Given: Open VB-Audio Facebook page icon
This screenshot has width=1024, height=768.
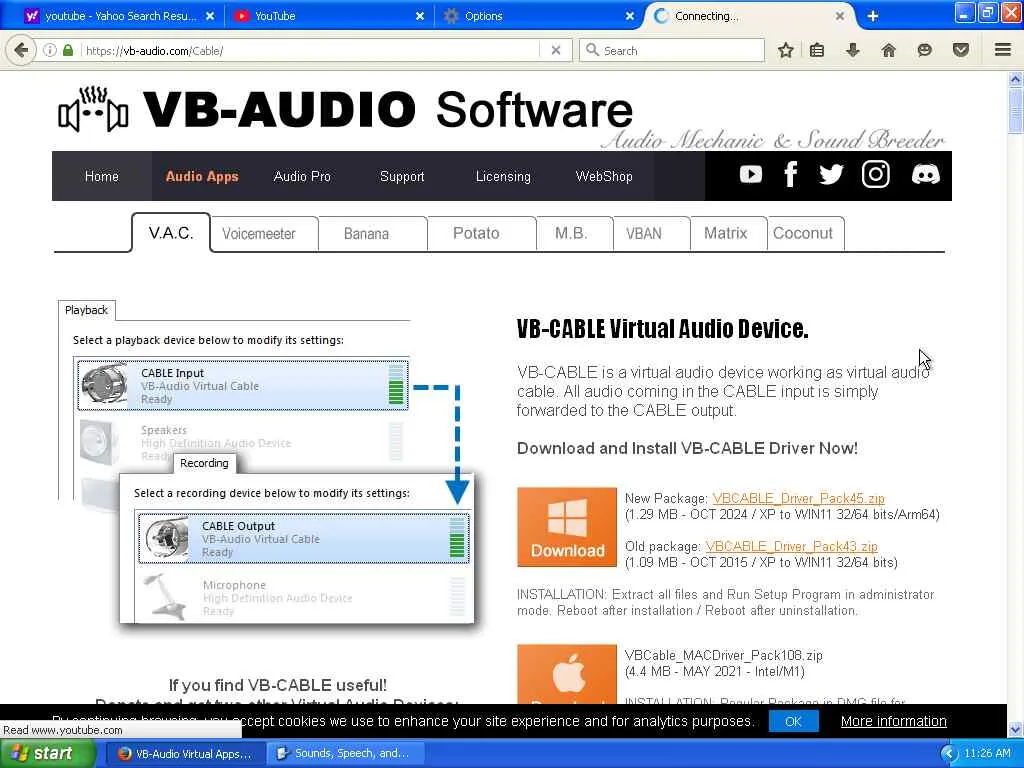Looking at the screenshot, I should [x=790, y=174].
